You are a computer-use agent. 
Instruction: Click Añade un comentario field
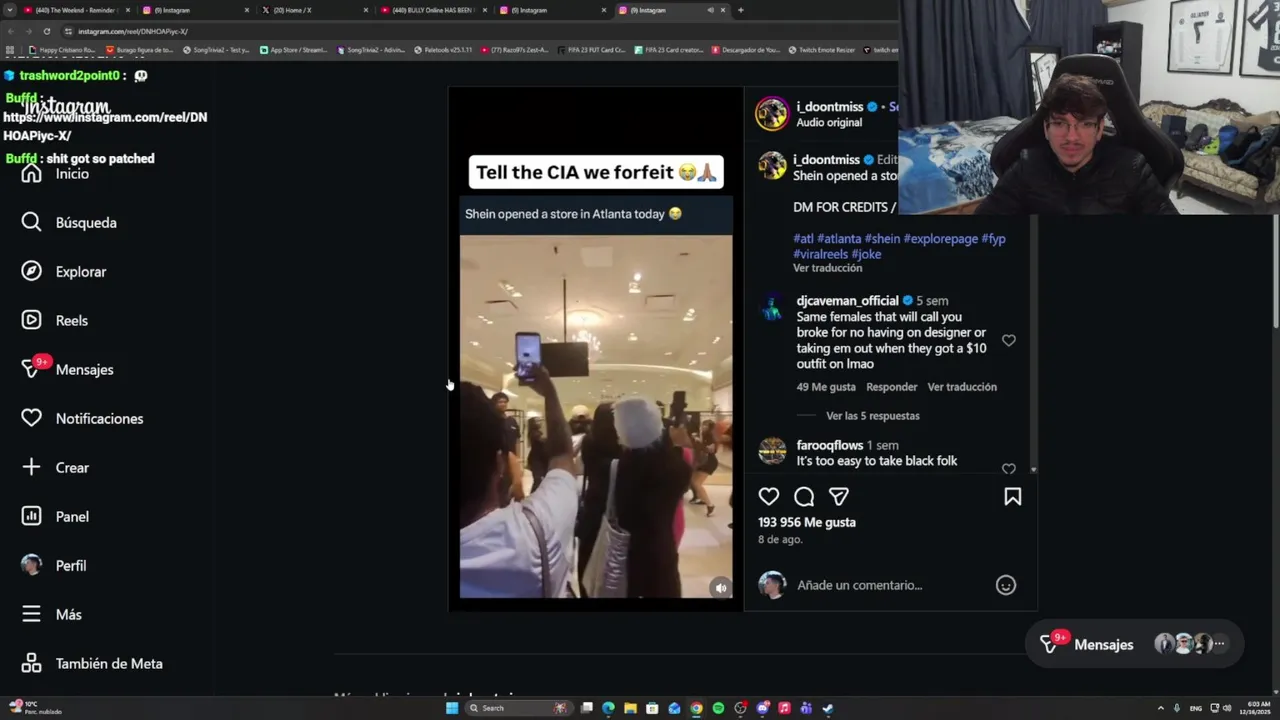[890, 585]
